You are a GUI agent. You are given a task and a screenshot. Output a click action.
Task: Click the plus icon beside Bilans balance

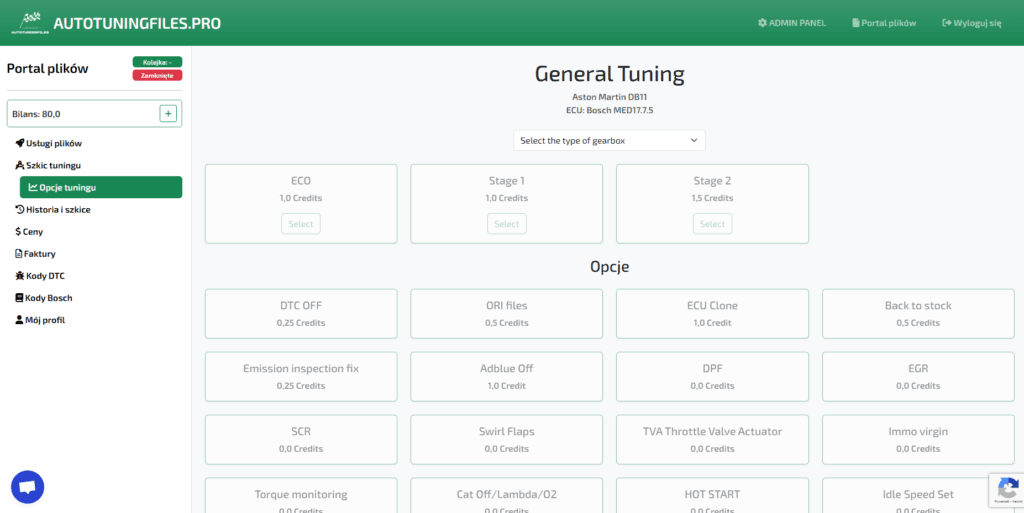pyautogui.click(x=168, y=114)
